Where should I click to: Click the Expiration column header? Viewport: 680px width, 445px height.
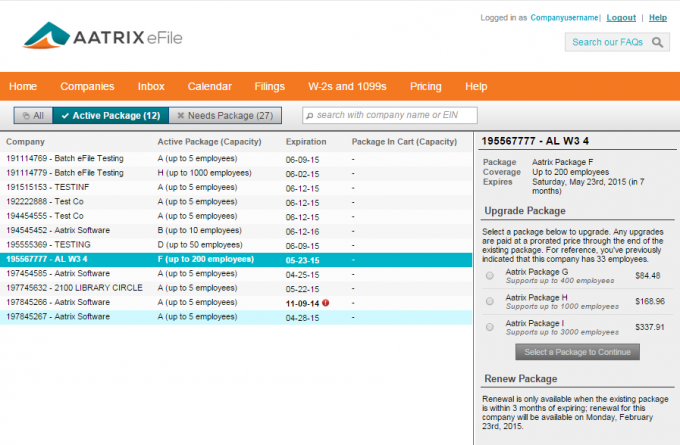(x=306, y=142)
